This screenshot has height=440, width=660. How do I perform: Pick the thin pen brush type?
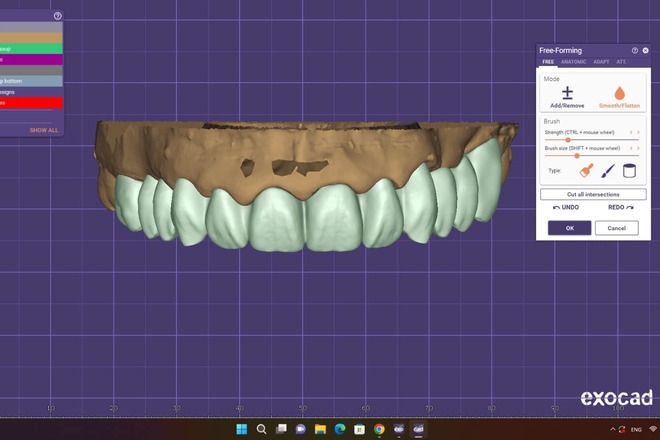pyautogui.click(x=608, y=171)
